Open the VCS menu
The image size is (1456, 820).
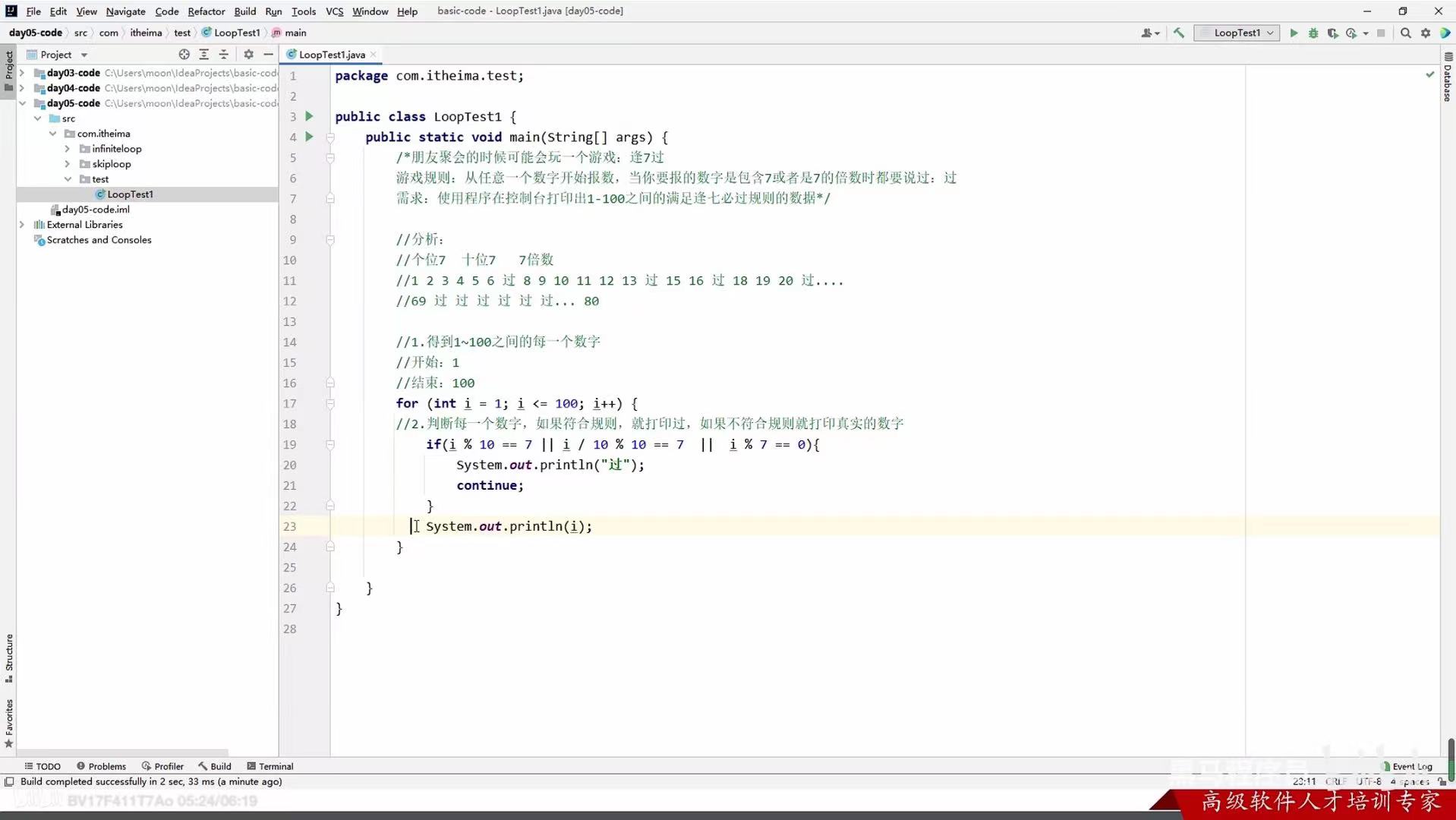(x=334, y=11)
